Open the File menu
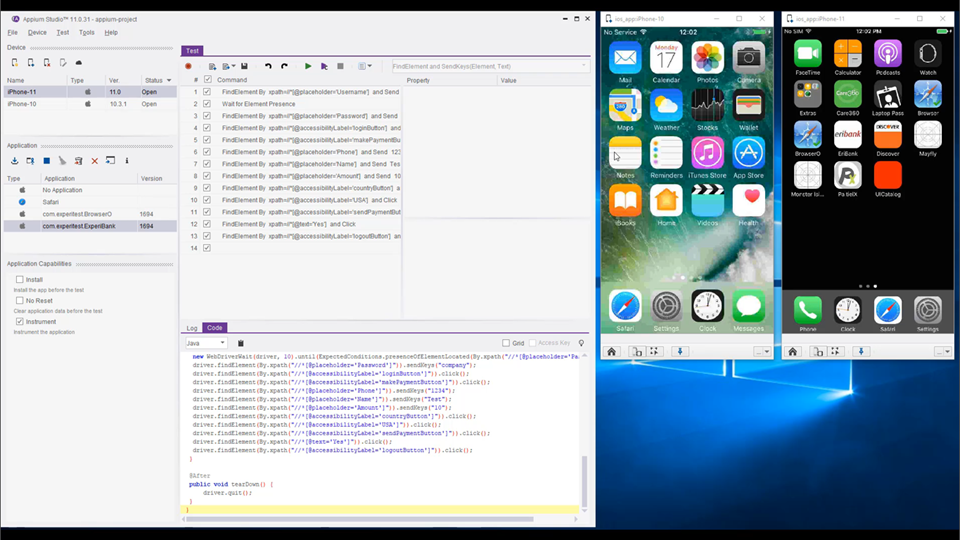 click(x=12, y=32)
